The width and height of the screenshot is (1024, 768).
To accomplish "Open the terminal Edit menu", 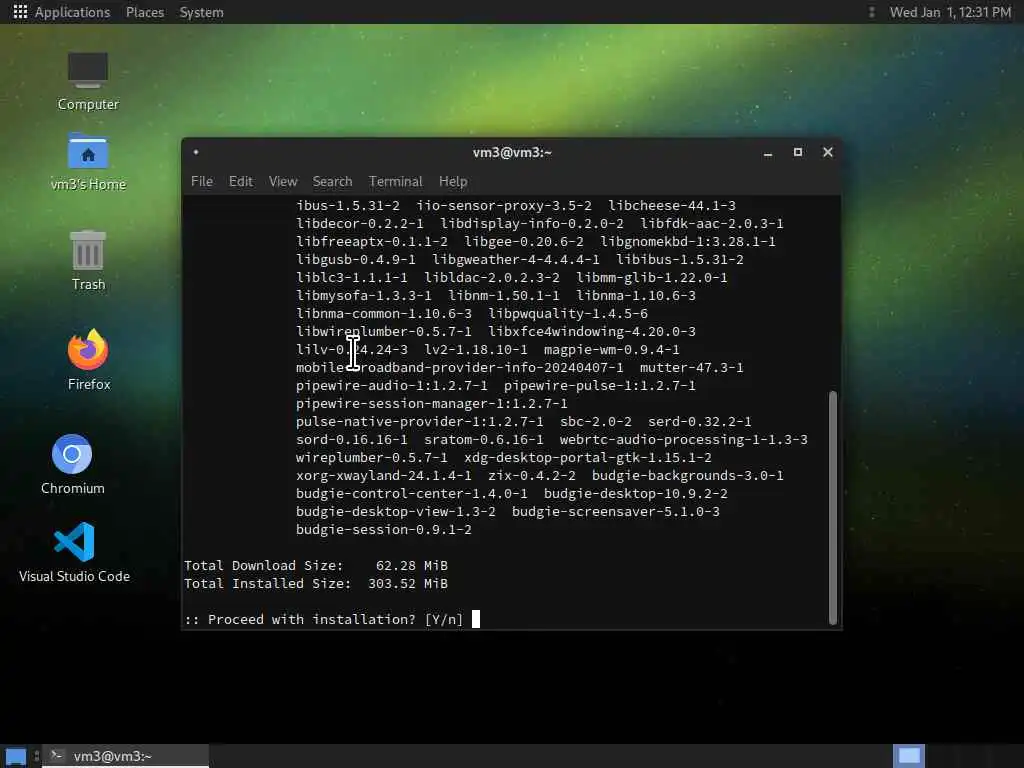I will click(240, 182).
